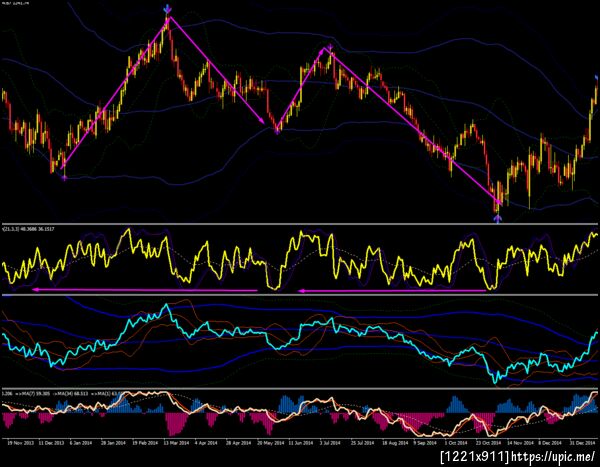
Task: Click the magenta trendline rising to the March peak
Action: click(116, 92)
